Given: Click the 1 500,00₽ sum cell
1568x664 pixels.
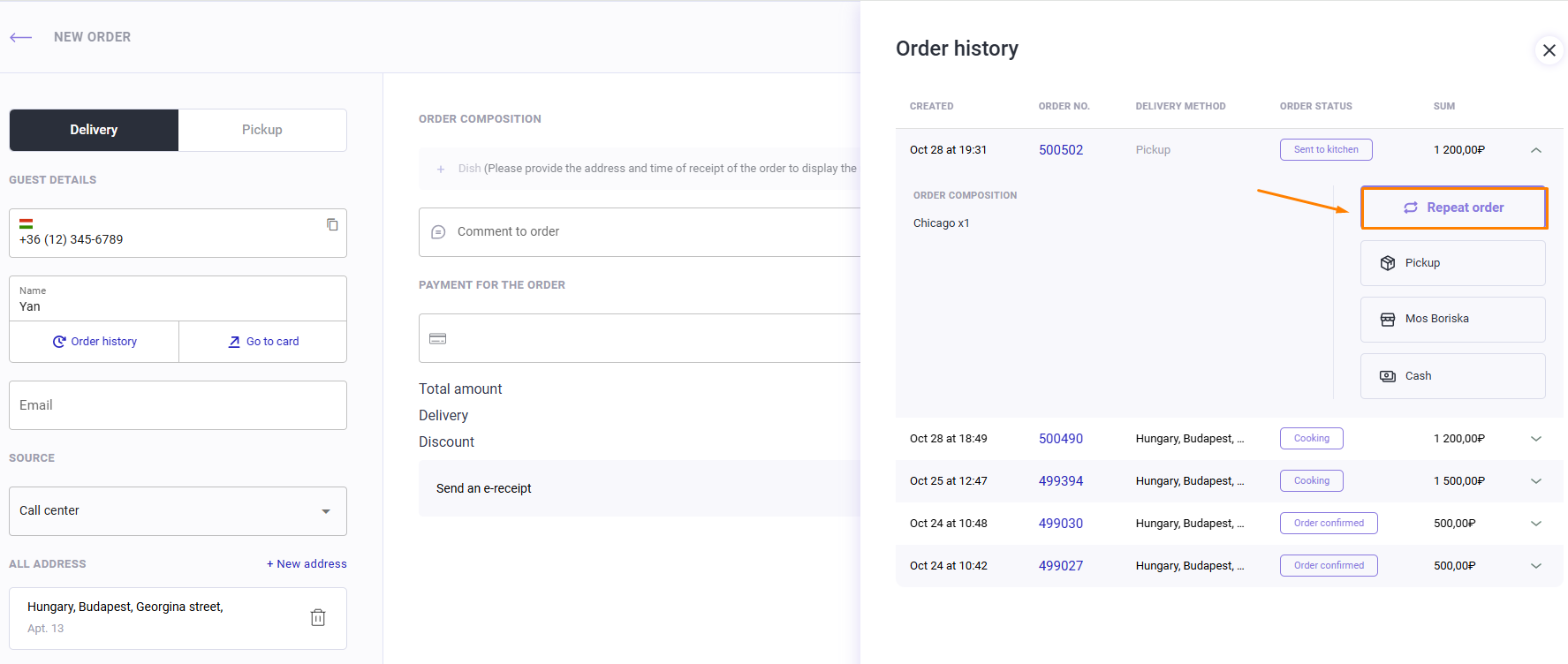Looking at the screenshot, I should pos(1458,481).
